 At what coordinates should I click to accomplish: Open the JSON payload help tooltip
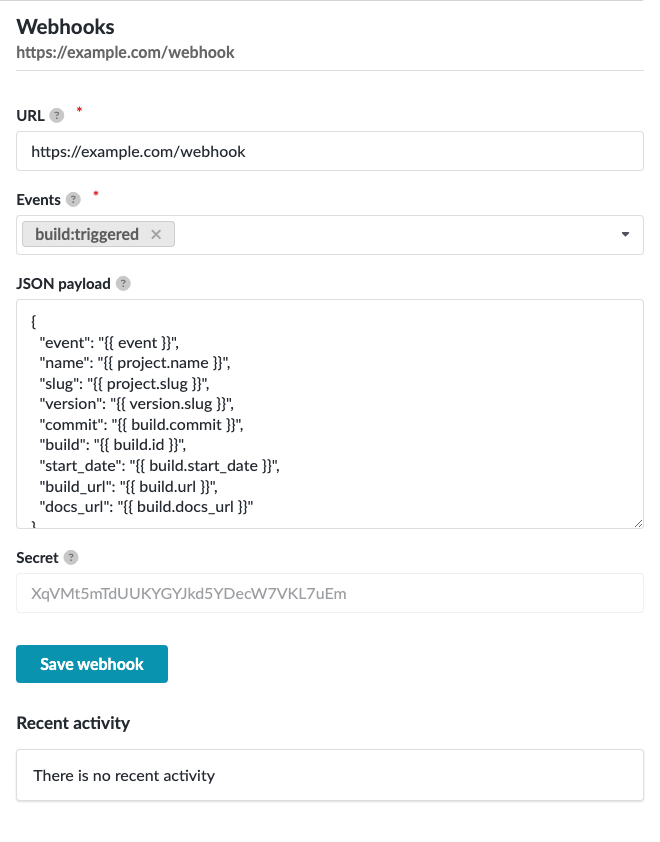point(122,283)
